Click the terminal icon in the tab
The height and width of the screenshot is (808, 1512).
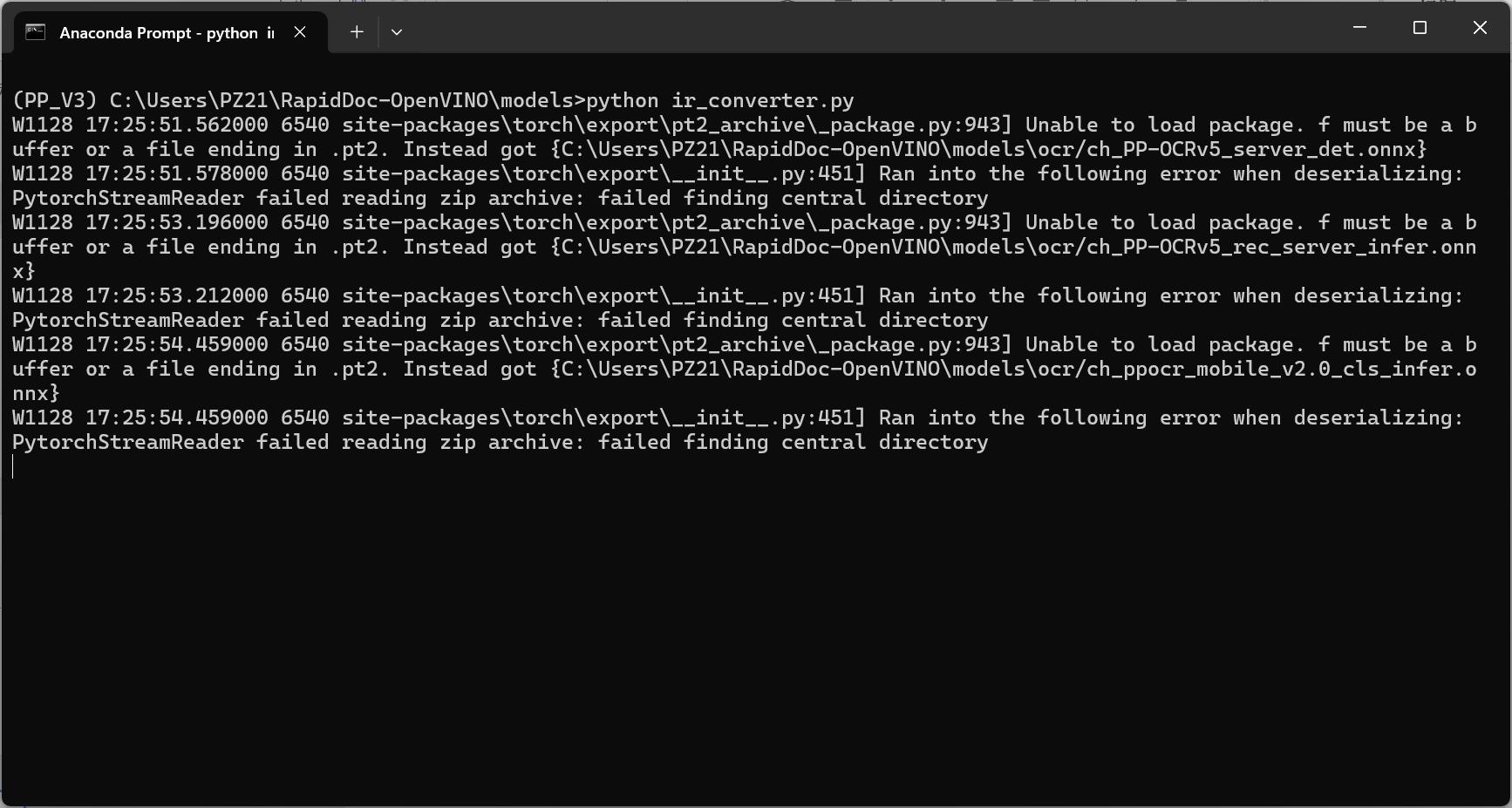35,32
